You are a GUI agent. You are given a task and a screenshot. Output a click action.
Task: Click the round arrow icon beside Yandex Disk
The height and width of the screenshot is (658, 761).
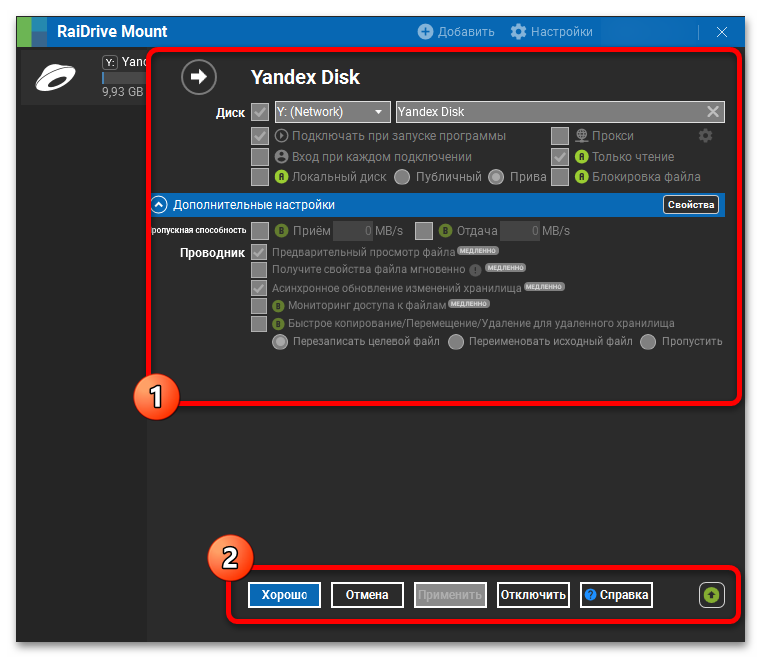tap(199, 77)
